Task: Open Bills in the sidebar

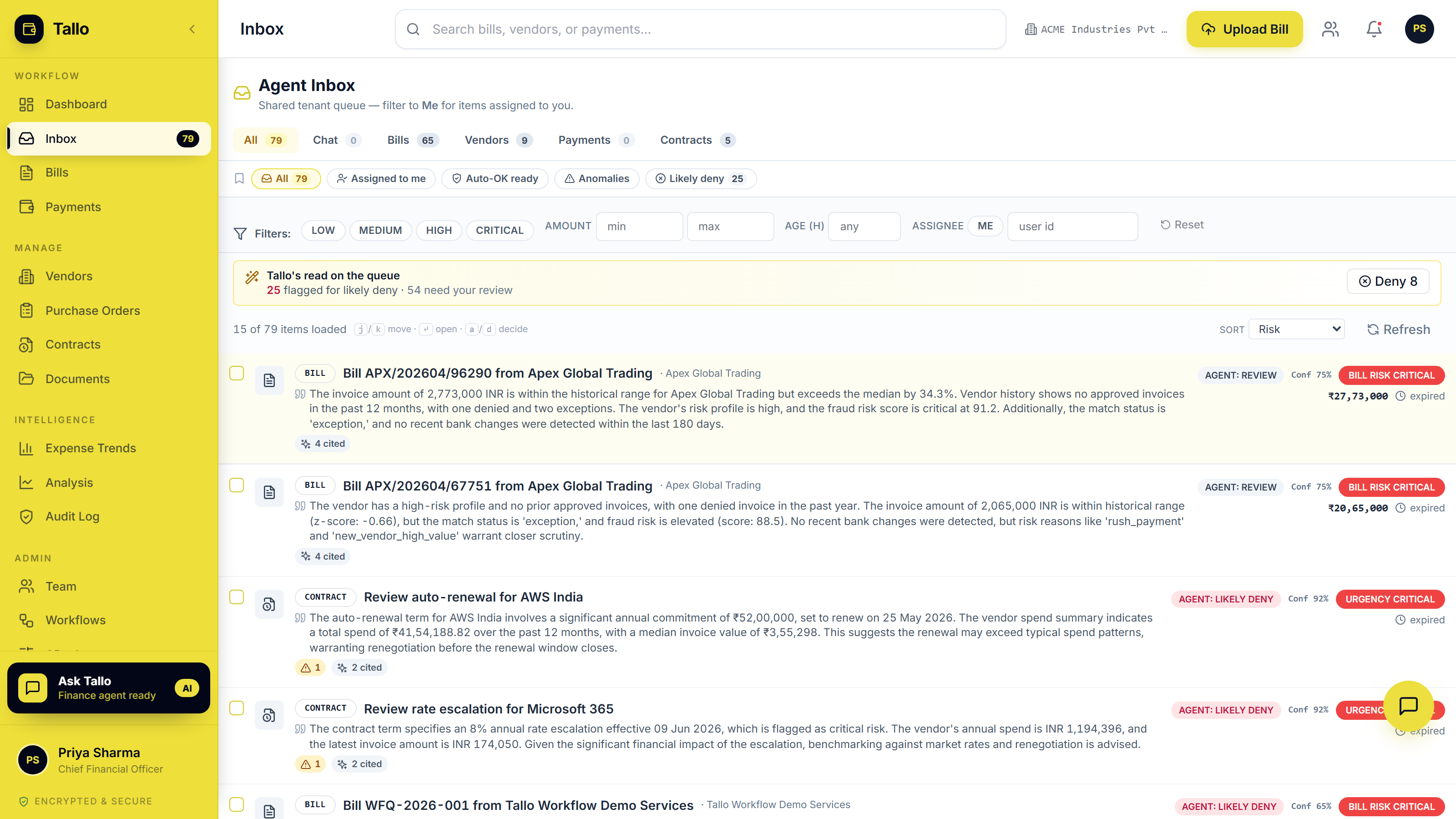Action: [109, 172]
